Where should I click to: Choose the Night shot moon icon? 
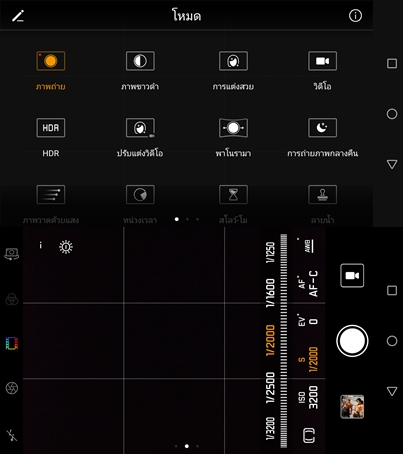click(322, 128)
